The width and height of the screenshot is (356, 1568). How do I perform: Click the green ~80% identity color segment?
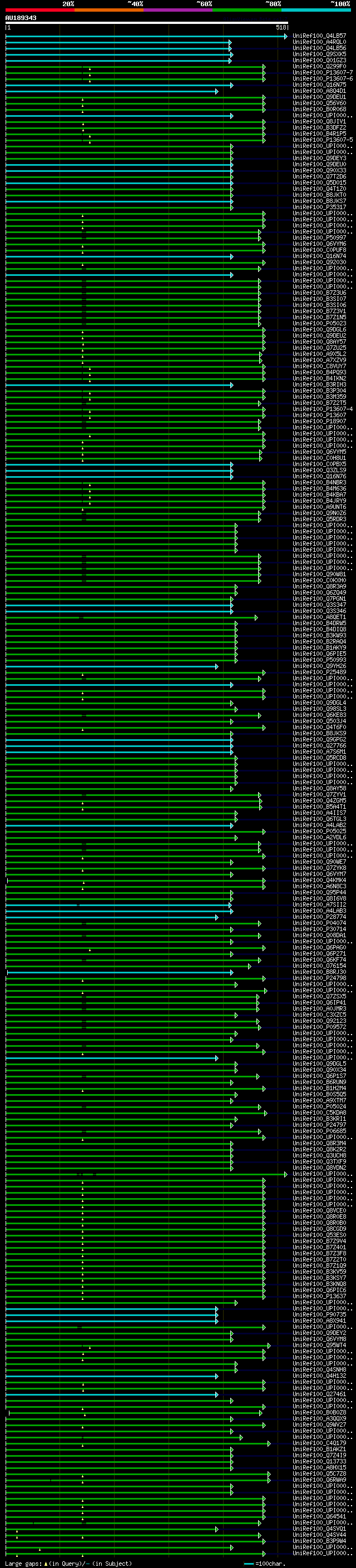coord(248,10)
